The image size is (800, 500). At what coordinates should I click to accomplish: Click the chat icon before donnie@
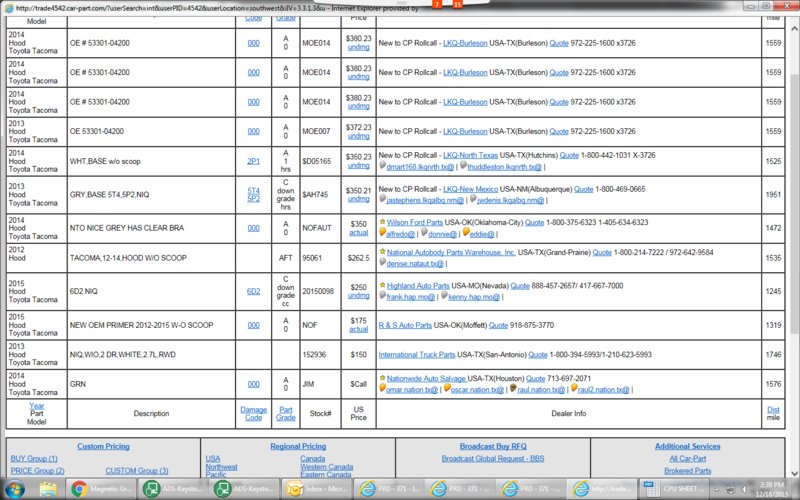[x=424, y=233]
